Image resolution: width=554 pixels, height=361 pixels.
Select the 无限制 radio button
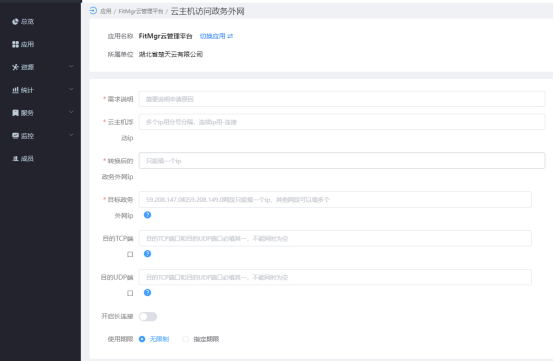[x=142, y=339]
